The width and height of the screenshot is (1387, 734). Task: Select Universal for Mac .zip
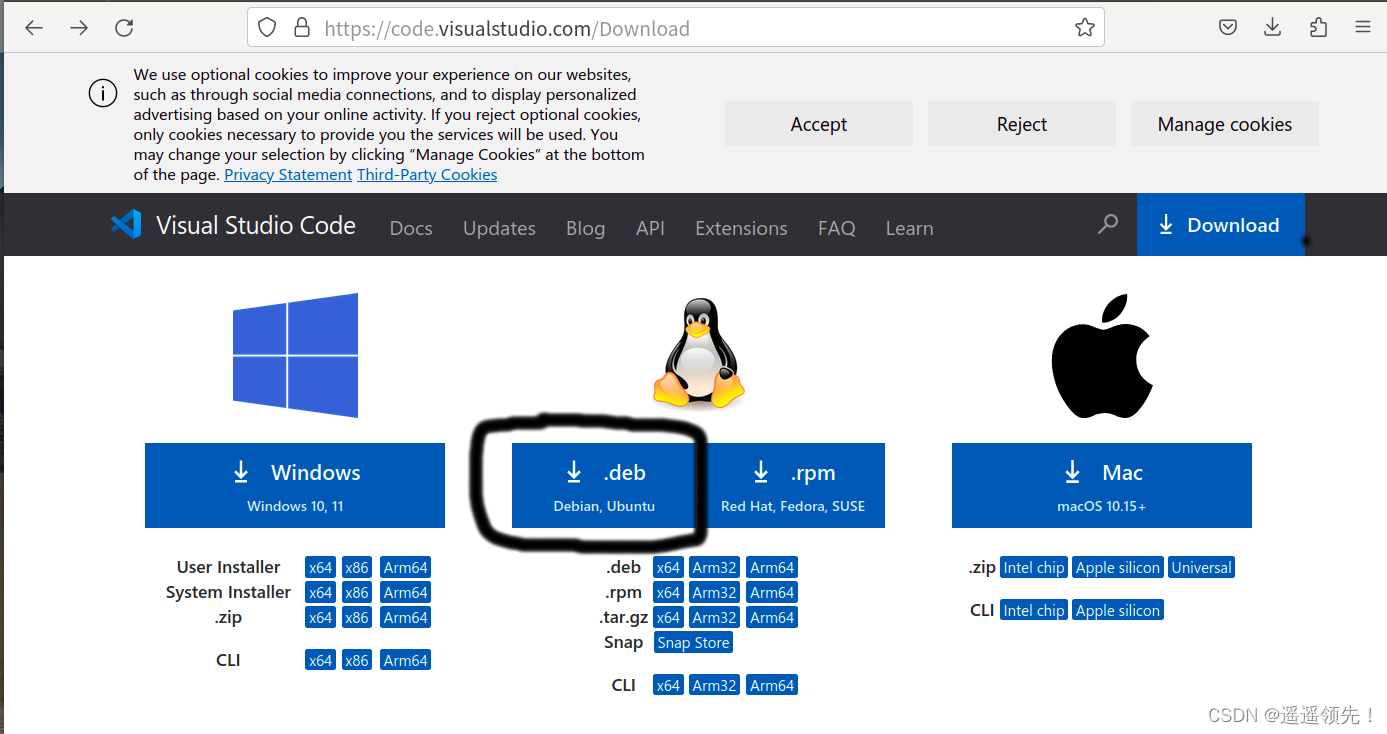1201,567
